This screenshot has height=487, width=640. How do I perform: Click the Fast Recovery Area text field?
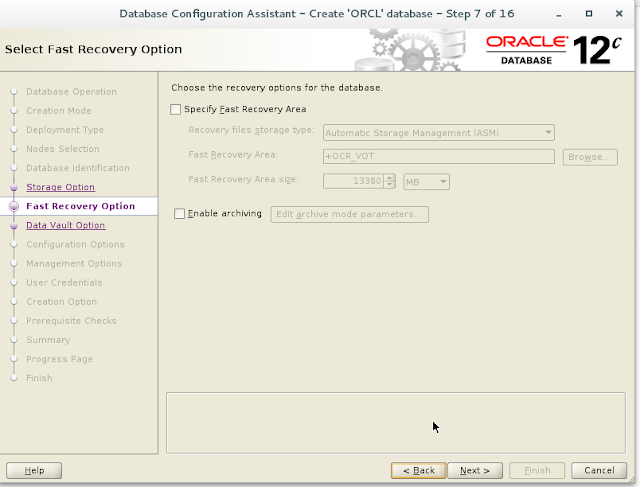[438, 156]
